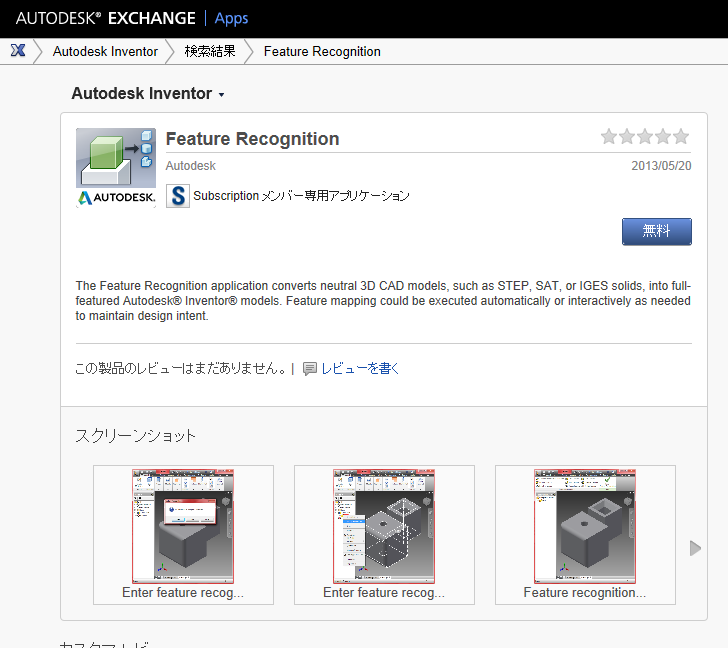Click the レビューを書く link

click(x=360, y=368)
